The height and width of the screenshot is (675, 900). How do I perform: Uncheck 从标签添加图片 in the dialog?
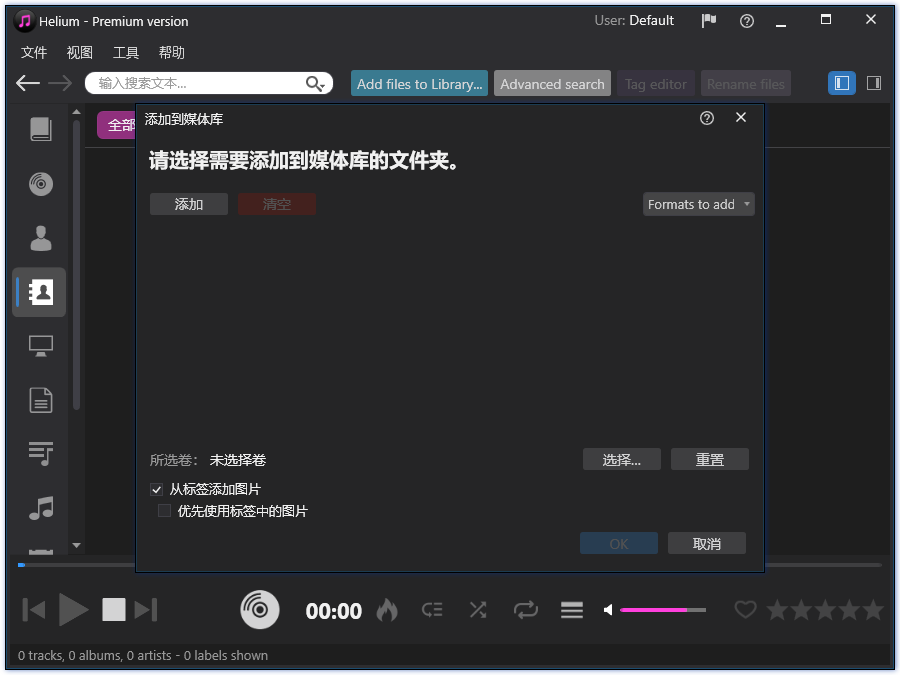tap(157, 489)
